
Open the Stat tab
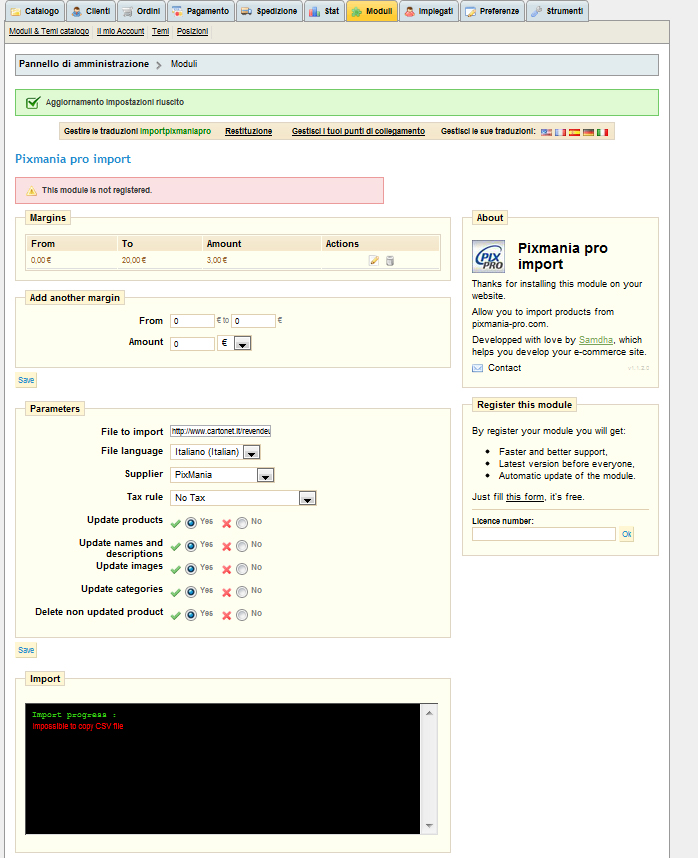pos(324,11)
